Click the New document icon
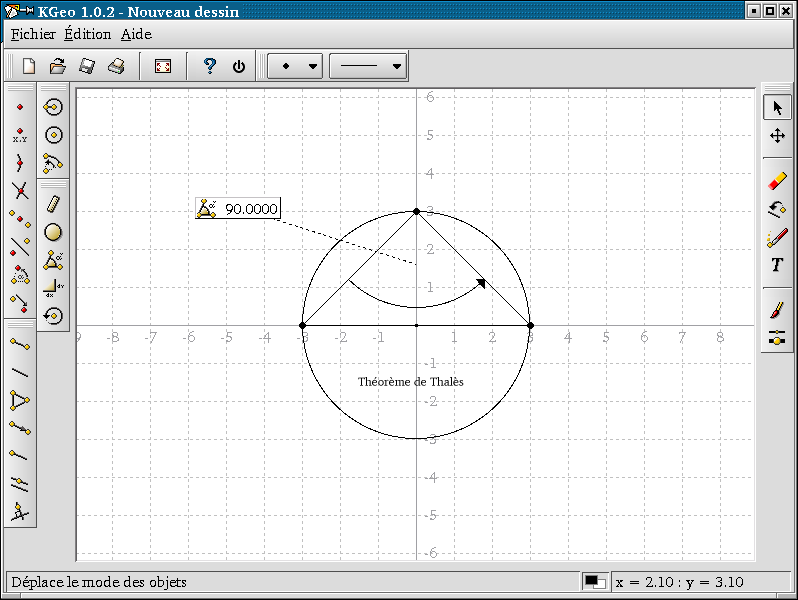This screenshot has width=798, height=600. point(29,66)
